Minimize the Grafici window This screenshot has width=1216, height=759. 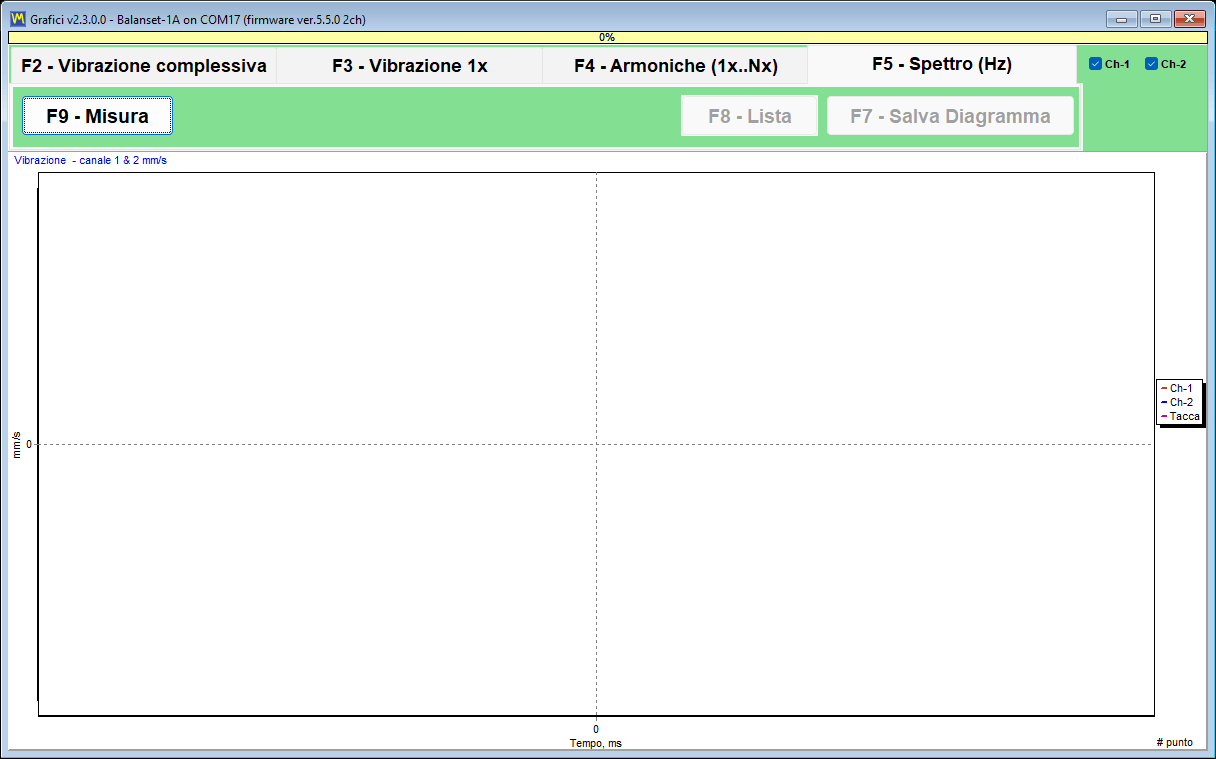pyautogui.click(x=1122, y=19)
